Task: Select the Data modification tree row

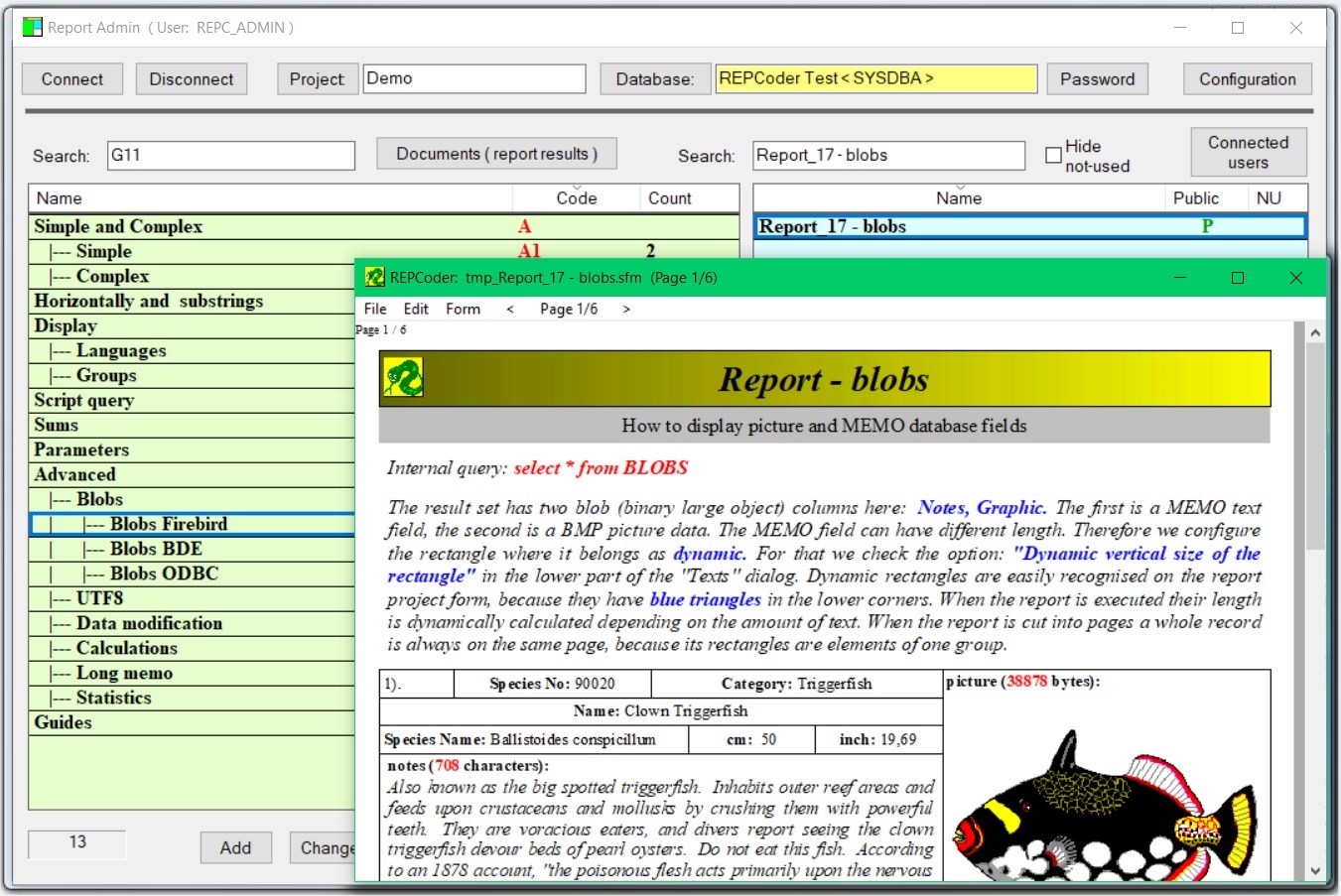Action: [x=192, y=623]
